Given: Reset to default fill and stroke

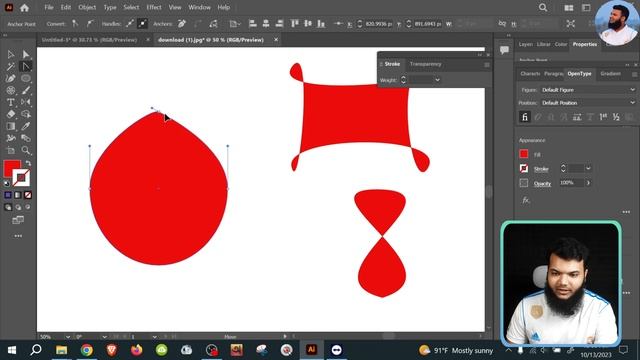Looking at the screenshot, I should pyautogui.click(x=7, y=183).
